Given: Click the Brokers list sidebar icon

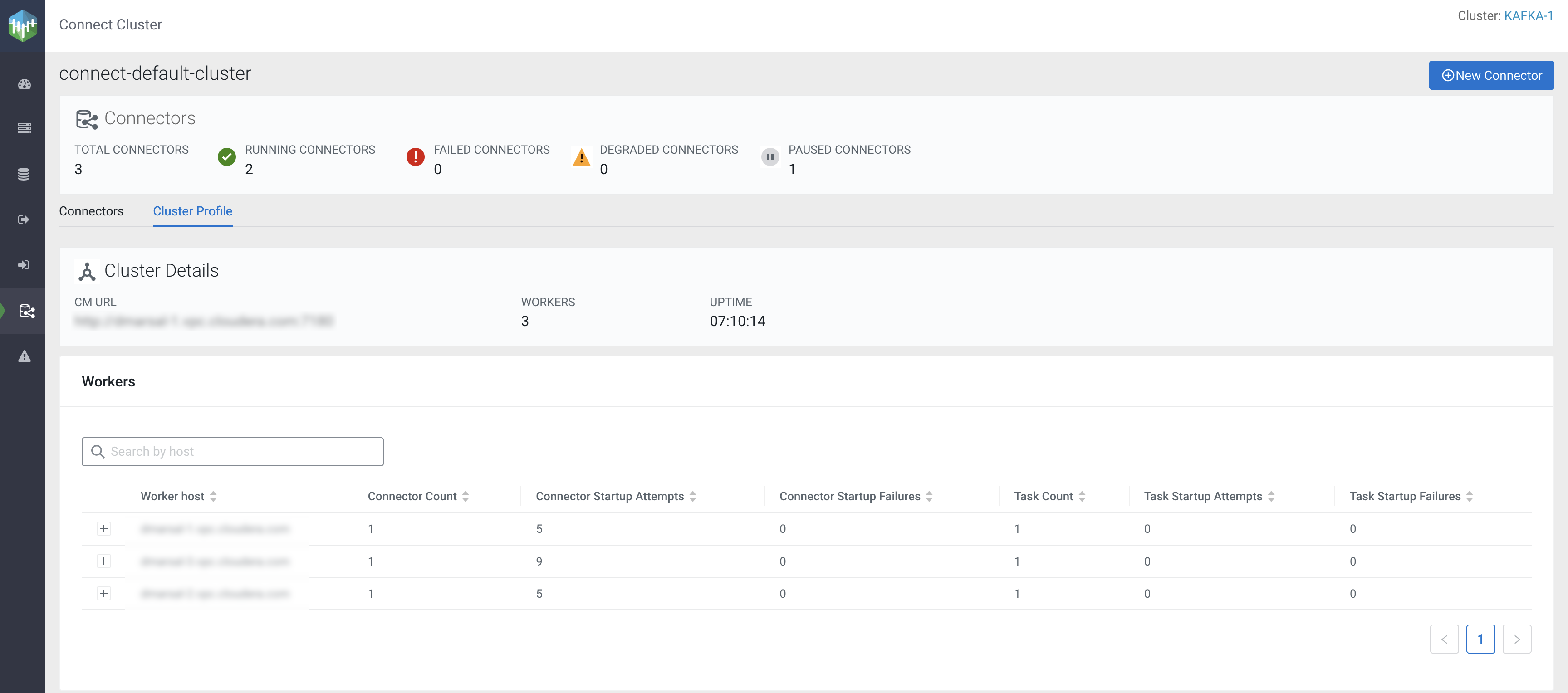Looking at the screenshot, I should 24,128.
